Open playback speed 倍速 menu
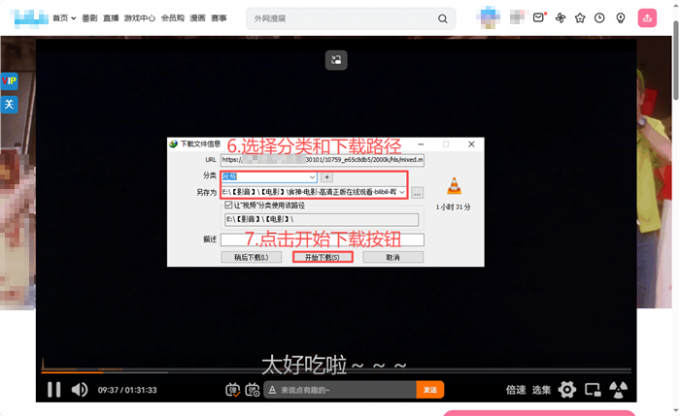 click(516, 390)
